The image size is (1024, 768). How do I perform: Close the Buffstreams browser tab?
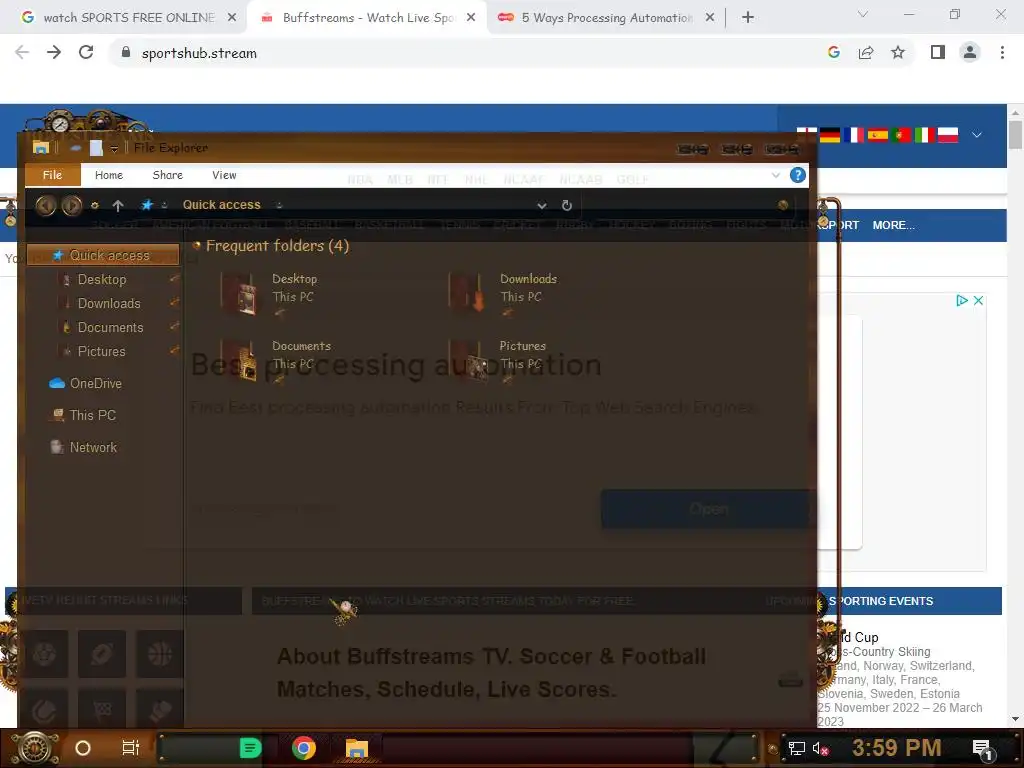click(x=471, y=18)
